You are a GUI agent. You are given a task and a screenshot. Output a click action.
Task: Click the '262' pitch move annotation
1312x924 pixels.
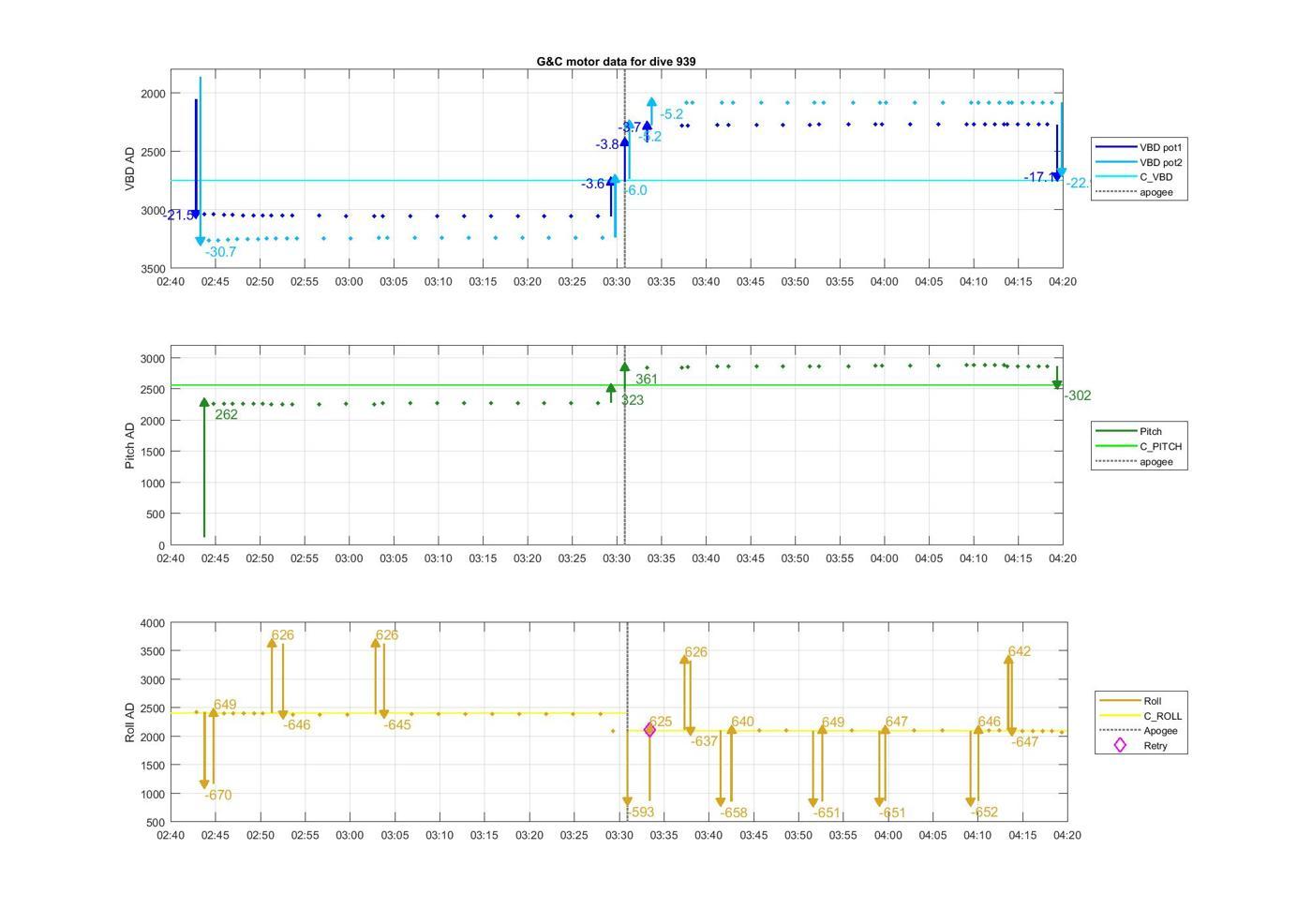pyautogui.click(x=226, y=414)
